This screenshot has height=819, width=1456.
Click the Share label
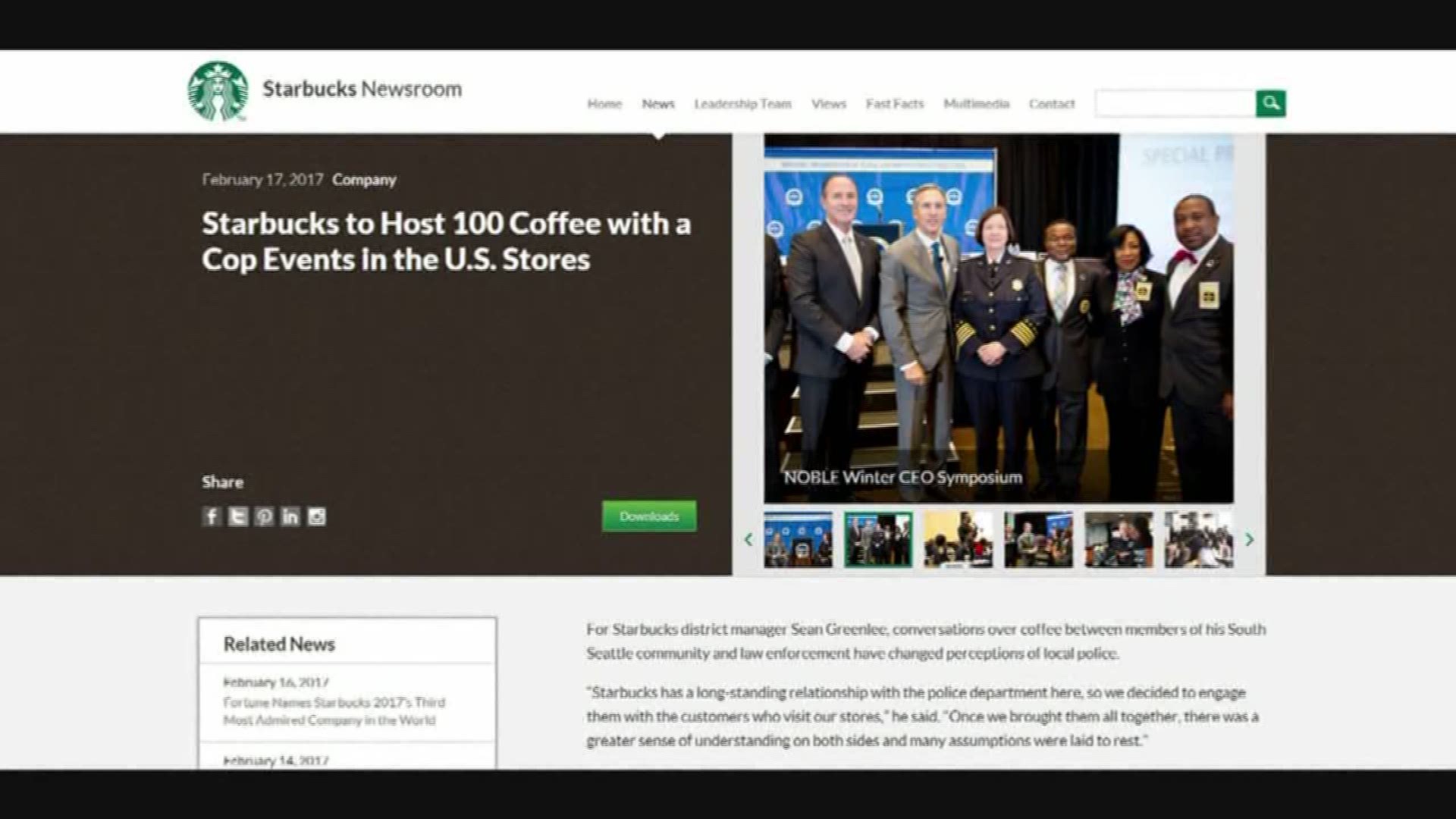coord(223,482)
